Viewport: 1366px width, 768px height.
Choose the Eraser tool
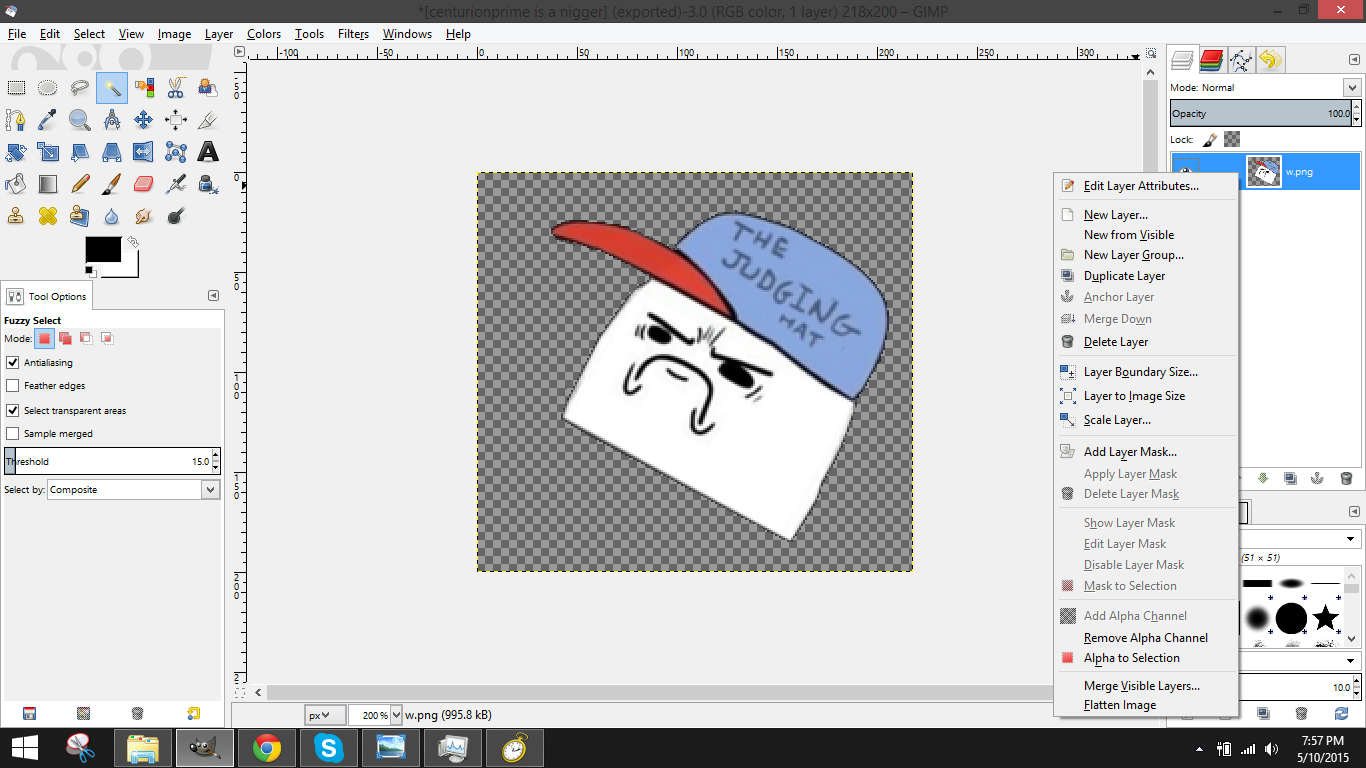pos(143,184)
